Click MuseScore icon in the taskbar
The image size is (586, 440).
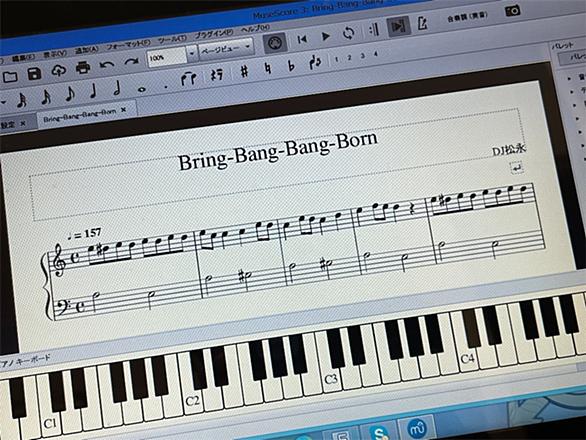point(418,429)
